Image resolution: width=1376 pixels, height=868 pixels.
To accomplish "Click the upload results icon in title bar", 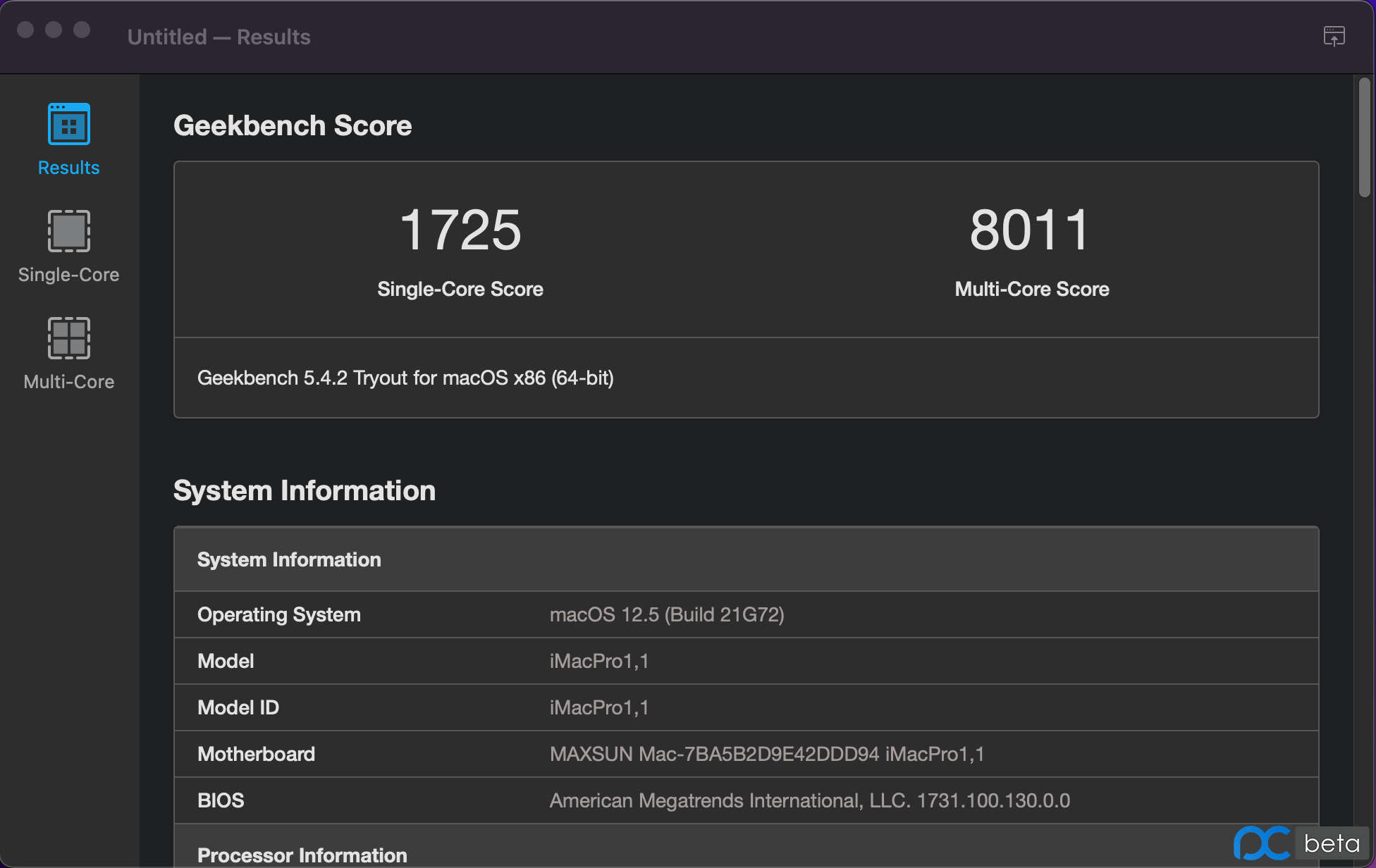I will tap(1334, 36).
